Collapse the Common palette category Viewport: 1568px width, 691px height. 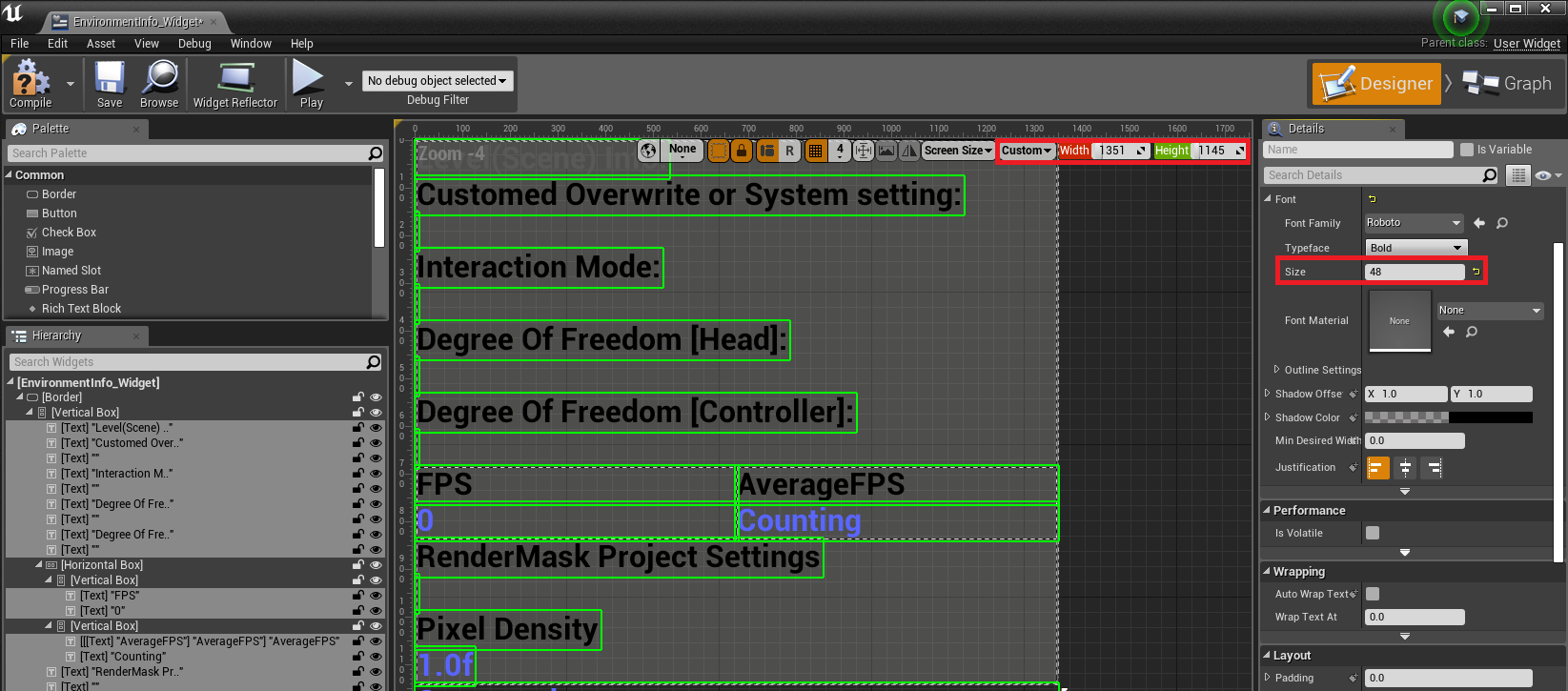[9, 175]
